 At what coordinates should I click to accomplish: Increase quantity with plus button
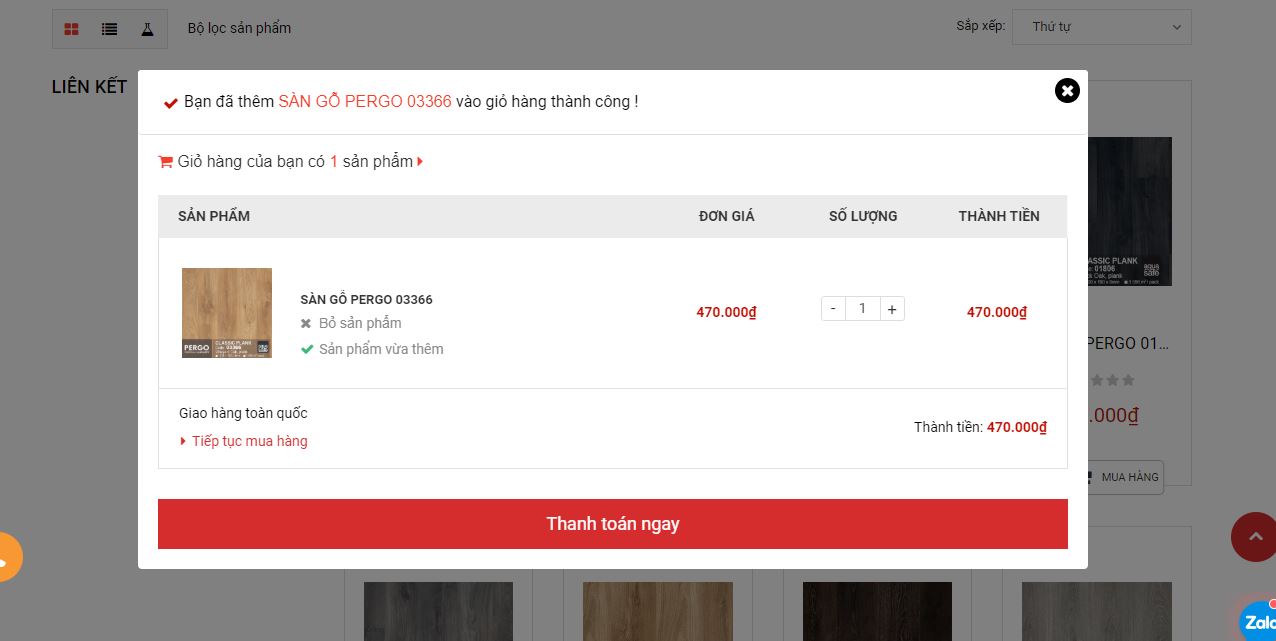click(892, 308)
